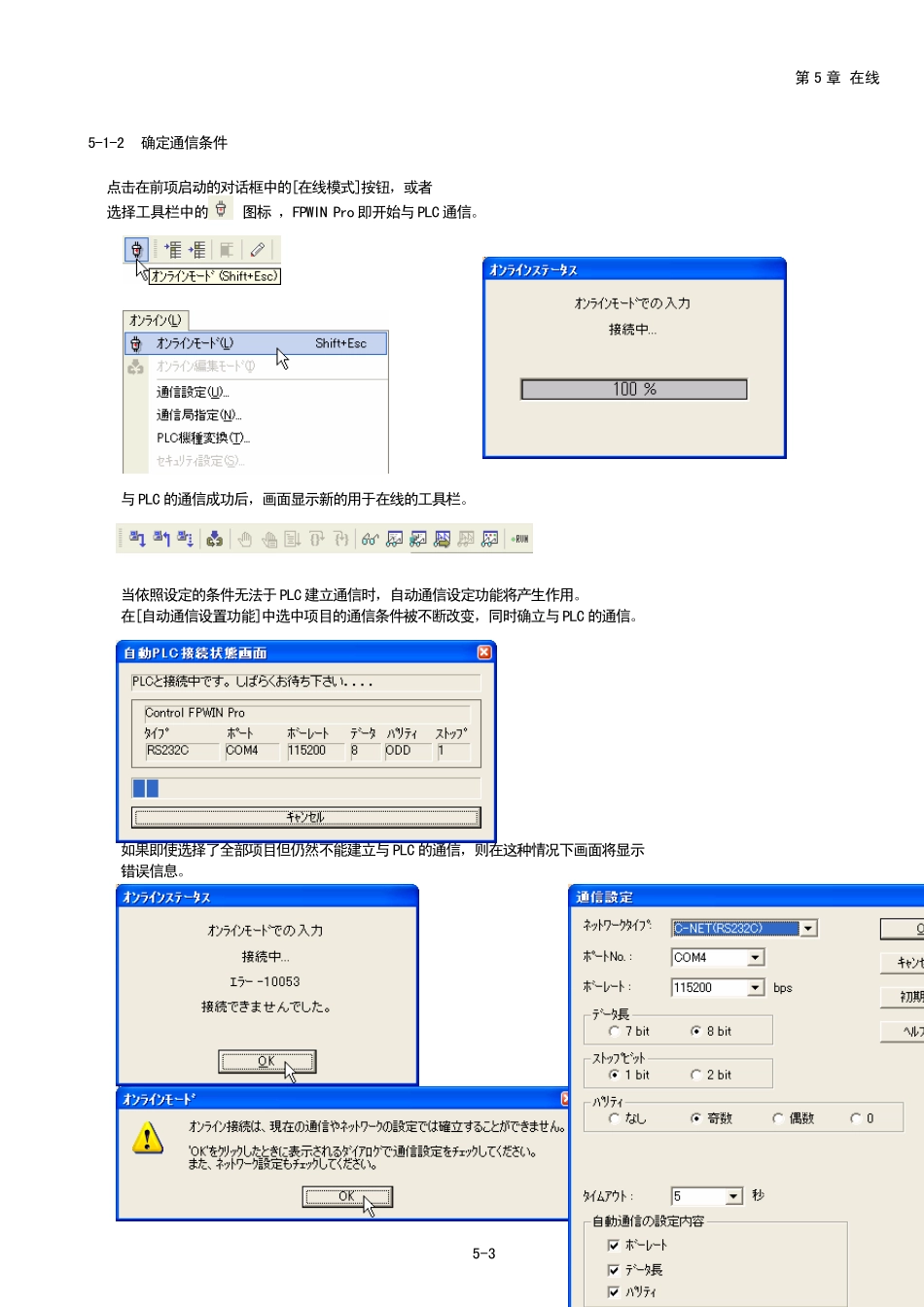
Task: Open the オンライン(L) menu
Action: (156, 320)
